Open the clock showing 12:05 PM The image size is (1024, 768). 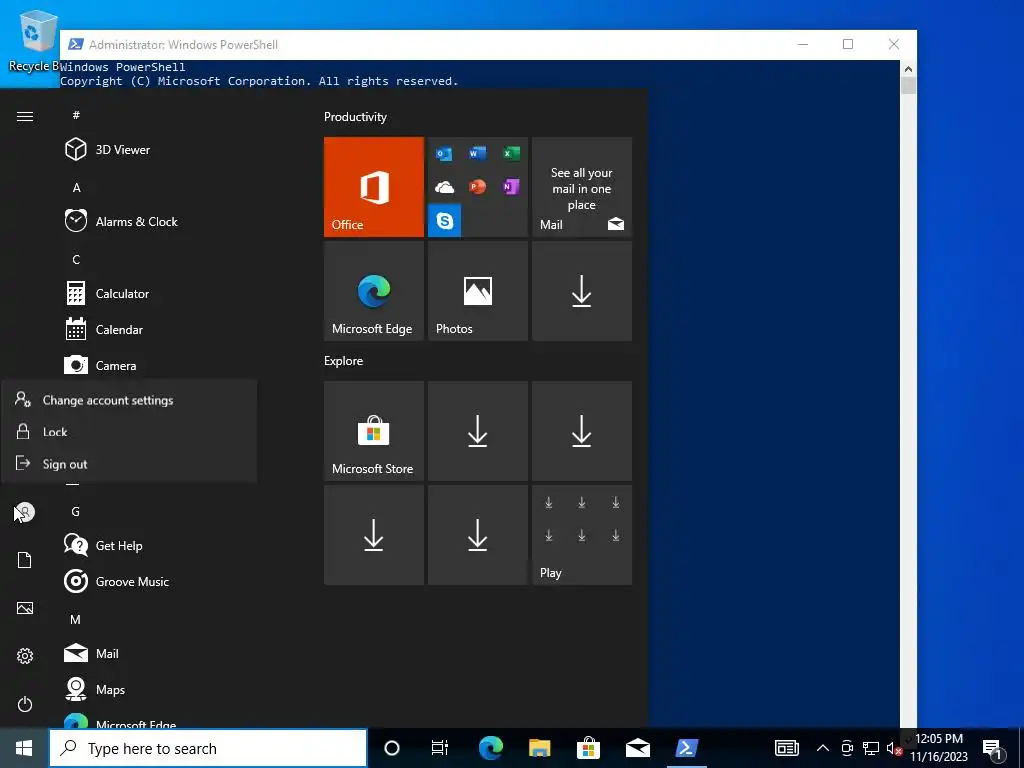pos(939,748)
